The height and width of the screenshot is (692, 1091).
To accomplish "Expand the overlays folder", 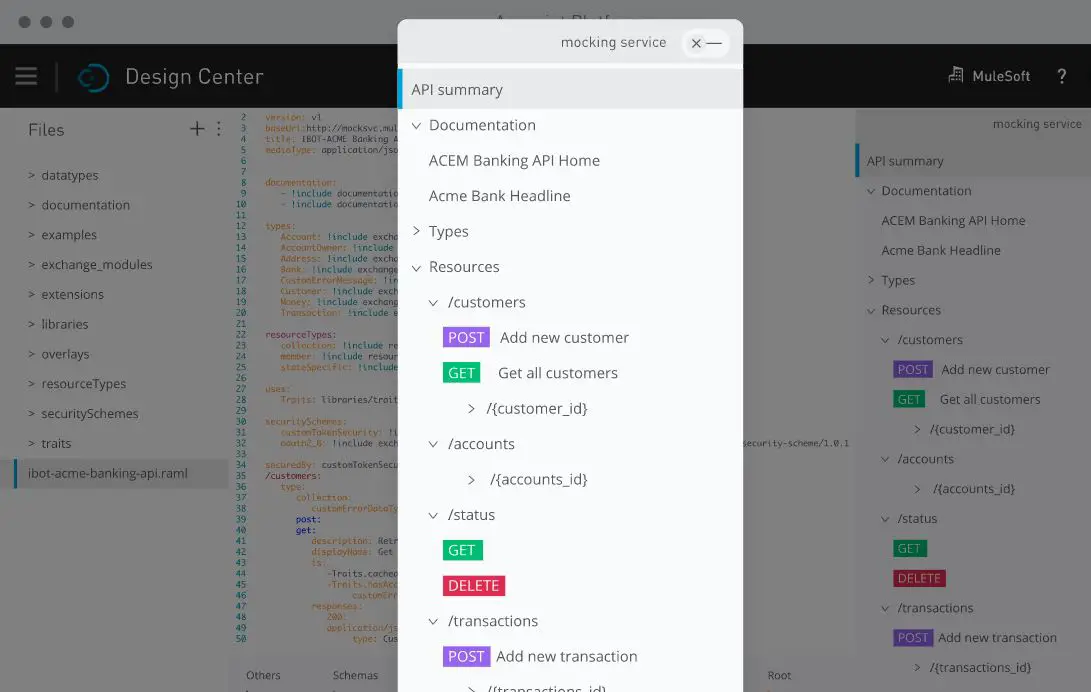I will click(x=31, y=354).
